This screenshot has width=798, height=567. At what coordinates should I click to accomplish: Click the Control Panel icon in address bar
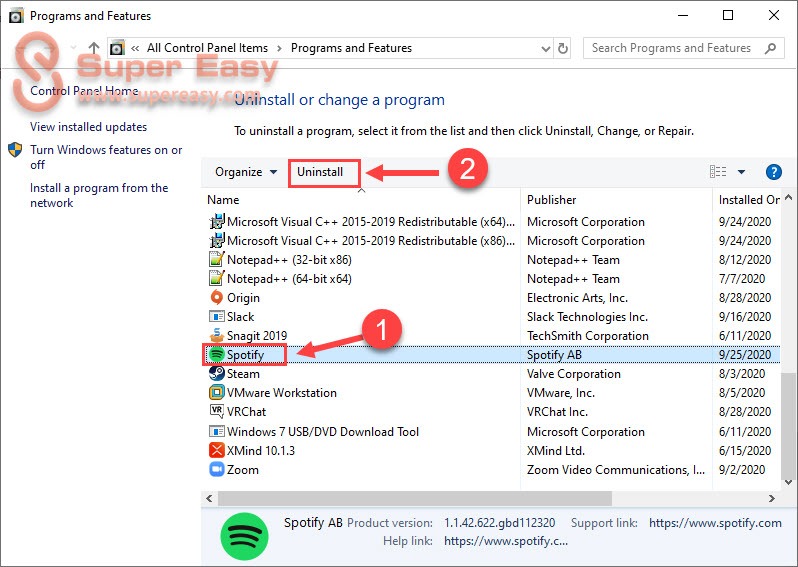117,48
